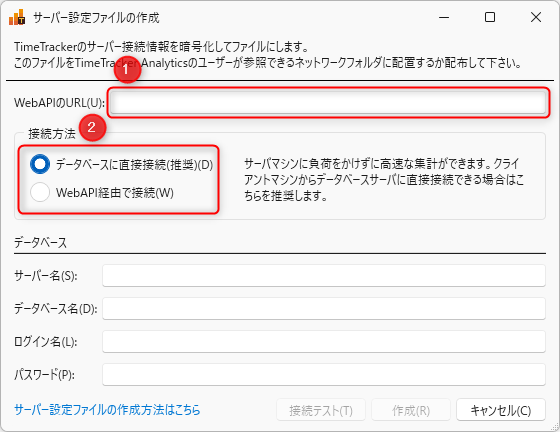The width and height of the screenshot is (560, 432).
Task: Click the TimeTracker app icon in title bar
Action: 17,17
